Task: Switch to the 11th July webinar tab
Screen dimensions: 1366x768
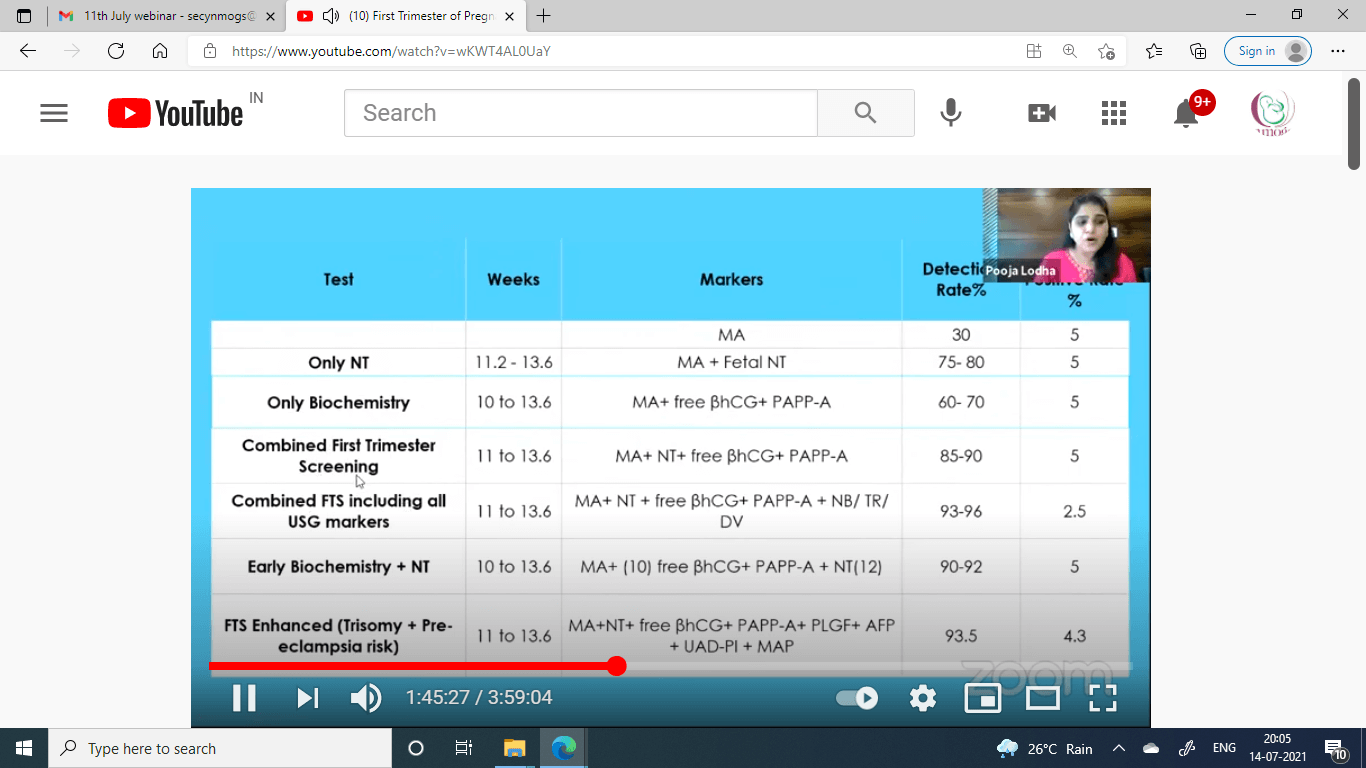Action: coord(160,16)
